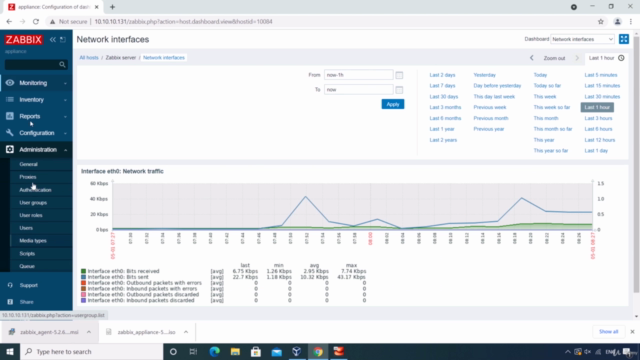The image size is (640, 360).
Task: Click the Bits received green legend swatch
Action: [x=83, y=271]
